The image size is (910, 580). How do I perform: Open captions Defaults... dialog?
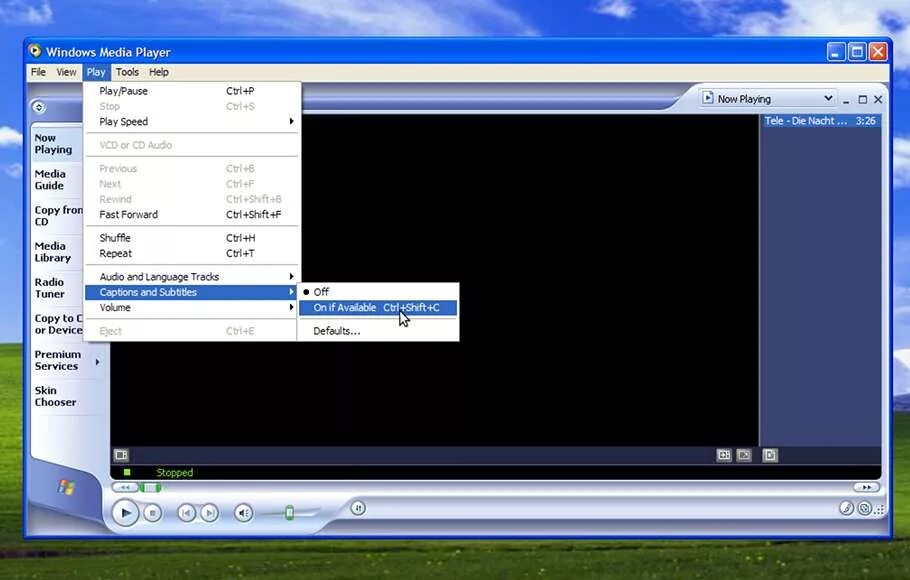[x=378, y=331]
